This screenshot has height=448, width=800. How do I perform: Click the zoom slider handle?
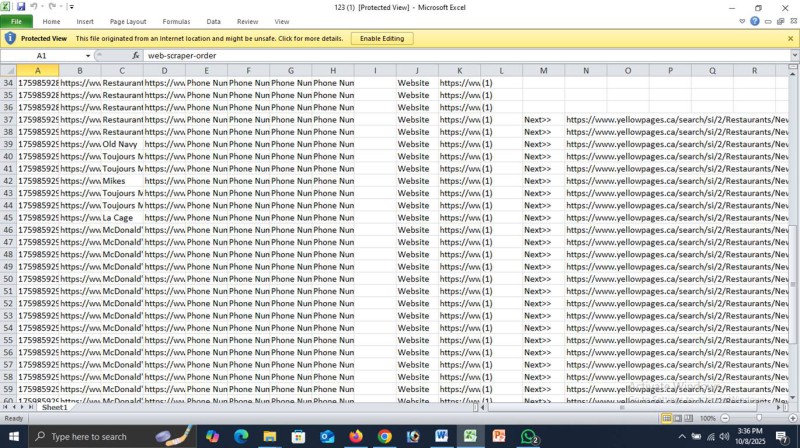[758, 418]
